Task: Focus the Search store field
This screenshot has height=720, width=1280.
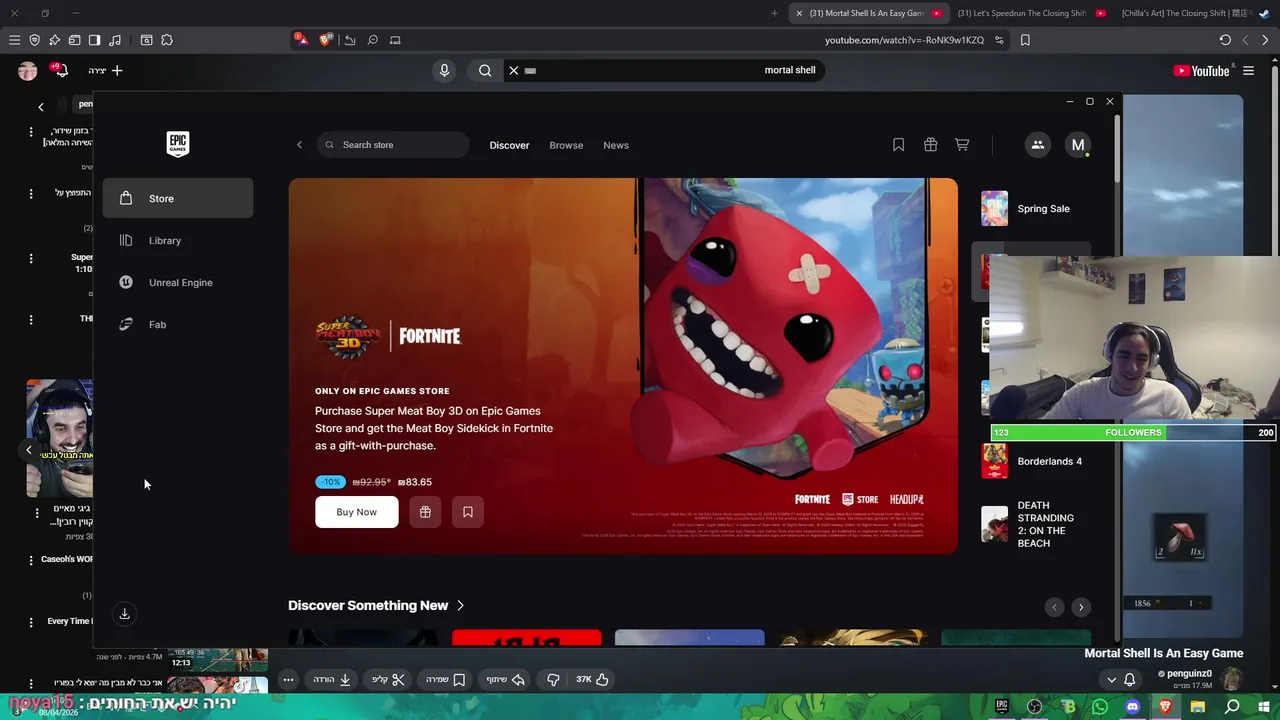Action: pos(393,145)
